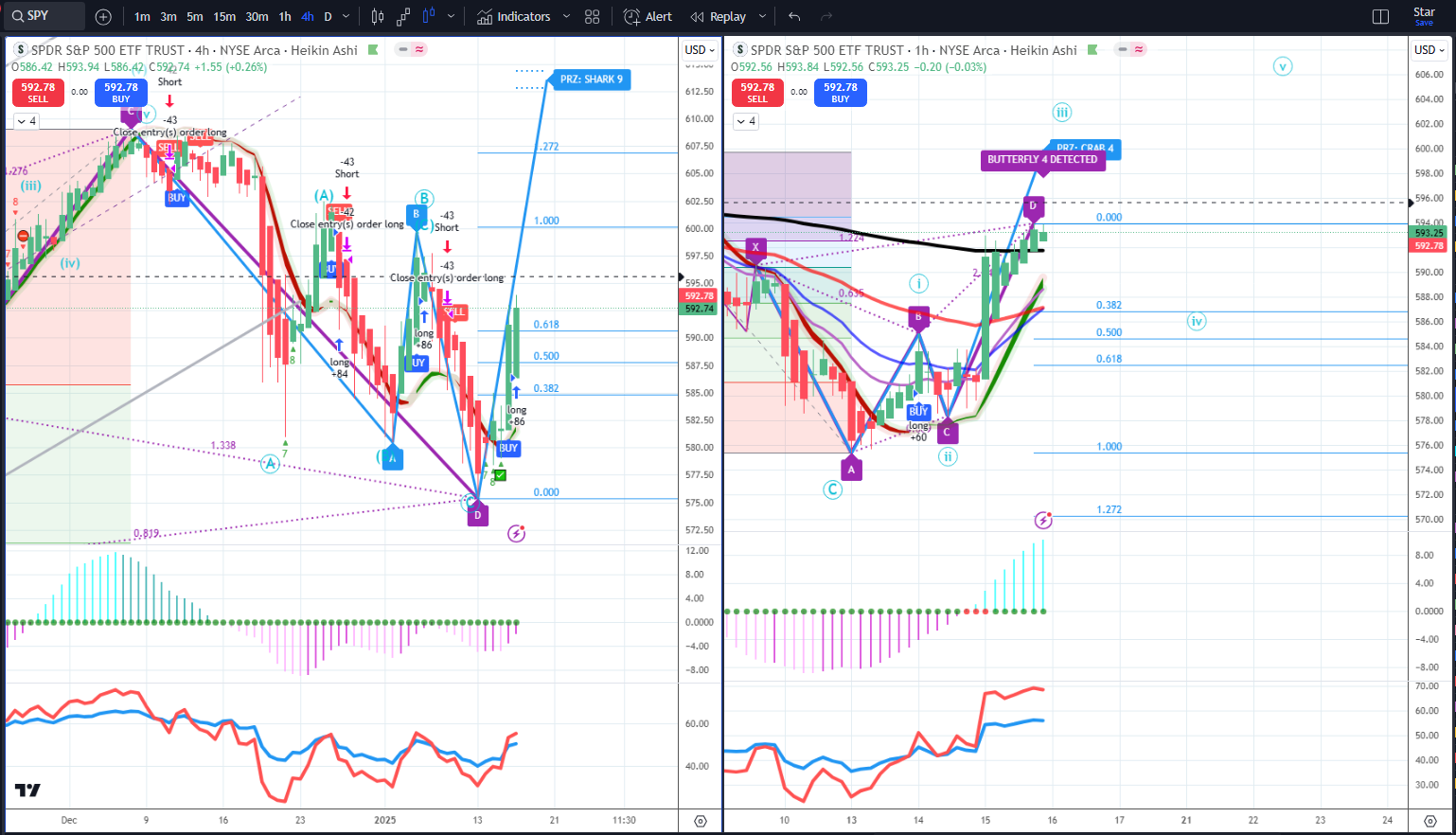Open the USD currency dropdown on 4h chart
The height and width of the screenshot is (835, 1456).
pyautogui.click(x=700, y=50)
